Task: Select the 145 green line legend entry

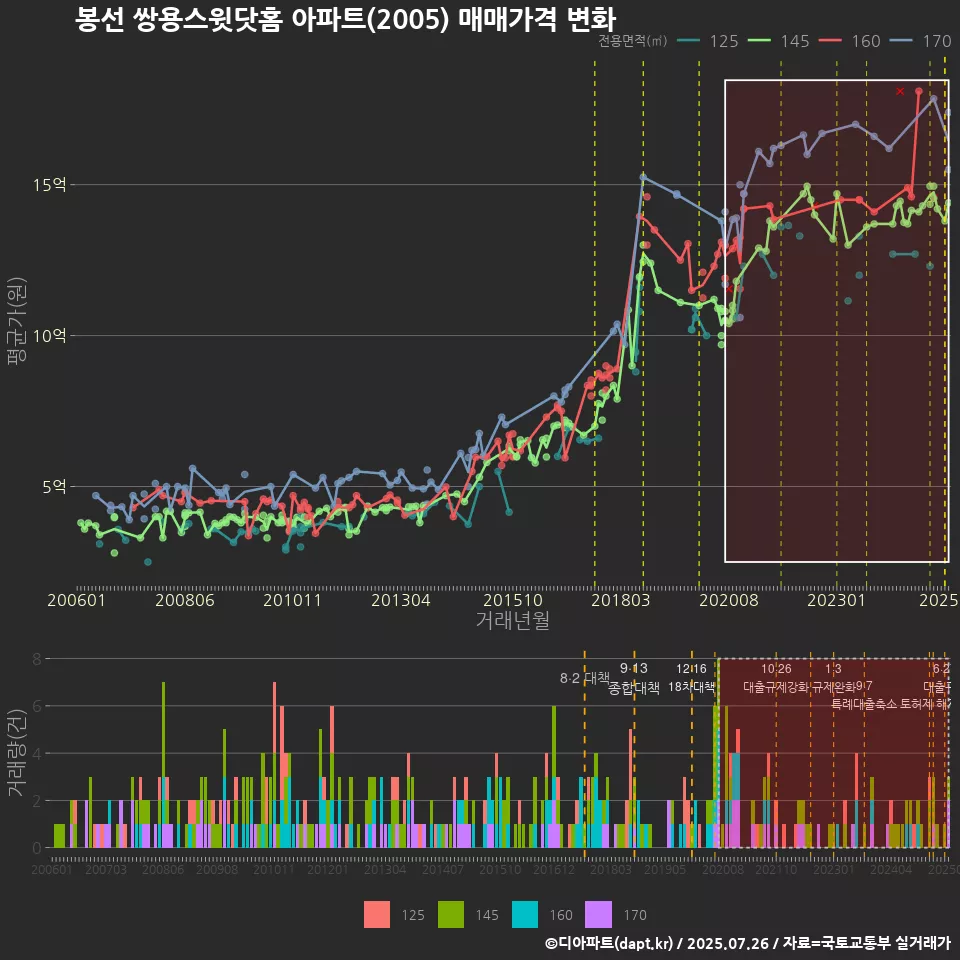Action: coord(779,41)
